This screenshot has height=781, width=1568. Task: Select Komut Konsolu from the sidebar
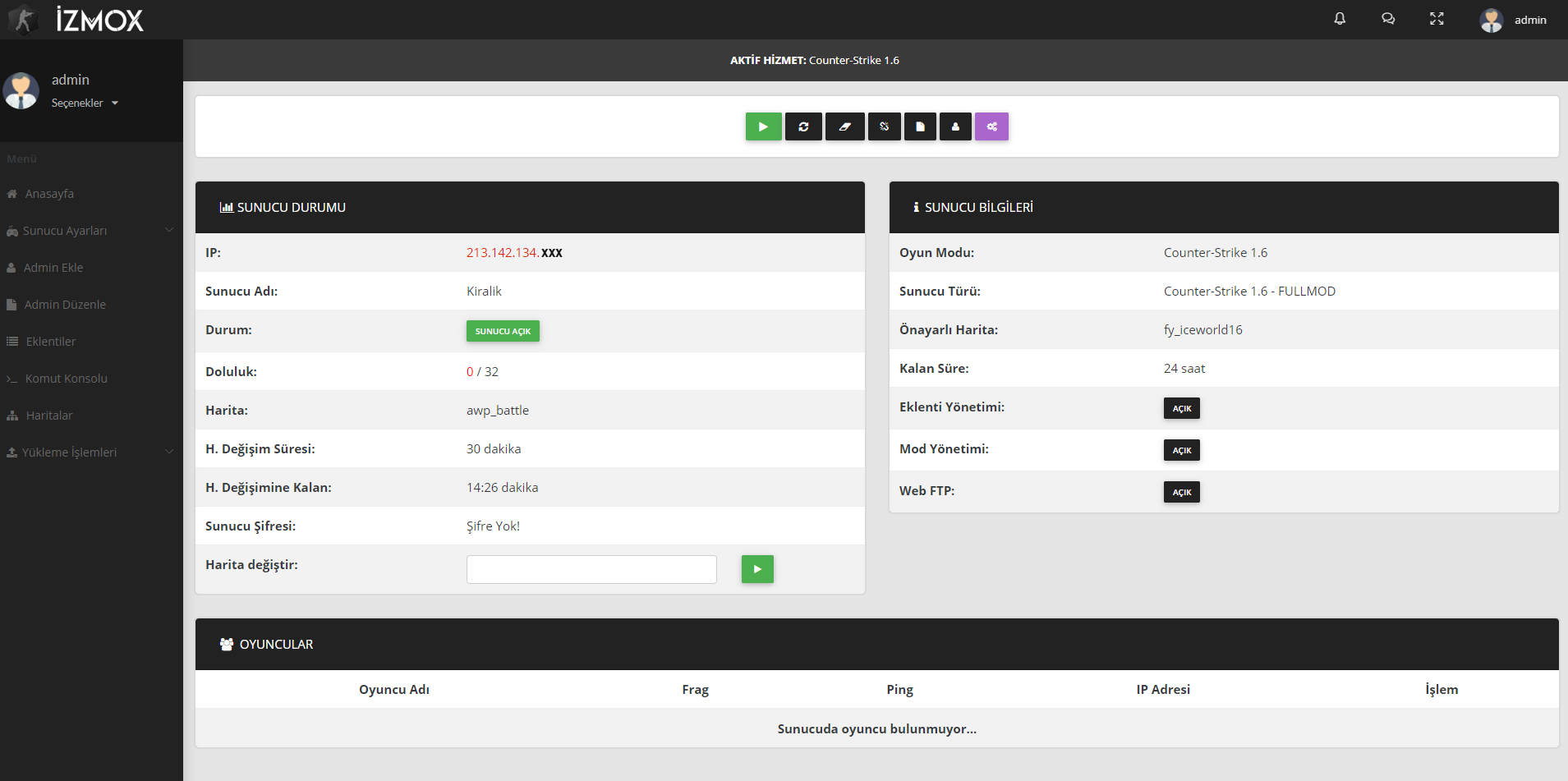coord(66,378)
